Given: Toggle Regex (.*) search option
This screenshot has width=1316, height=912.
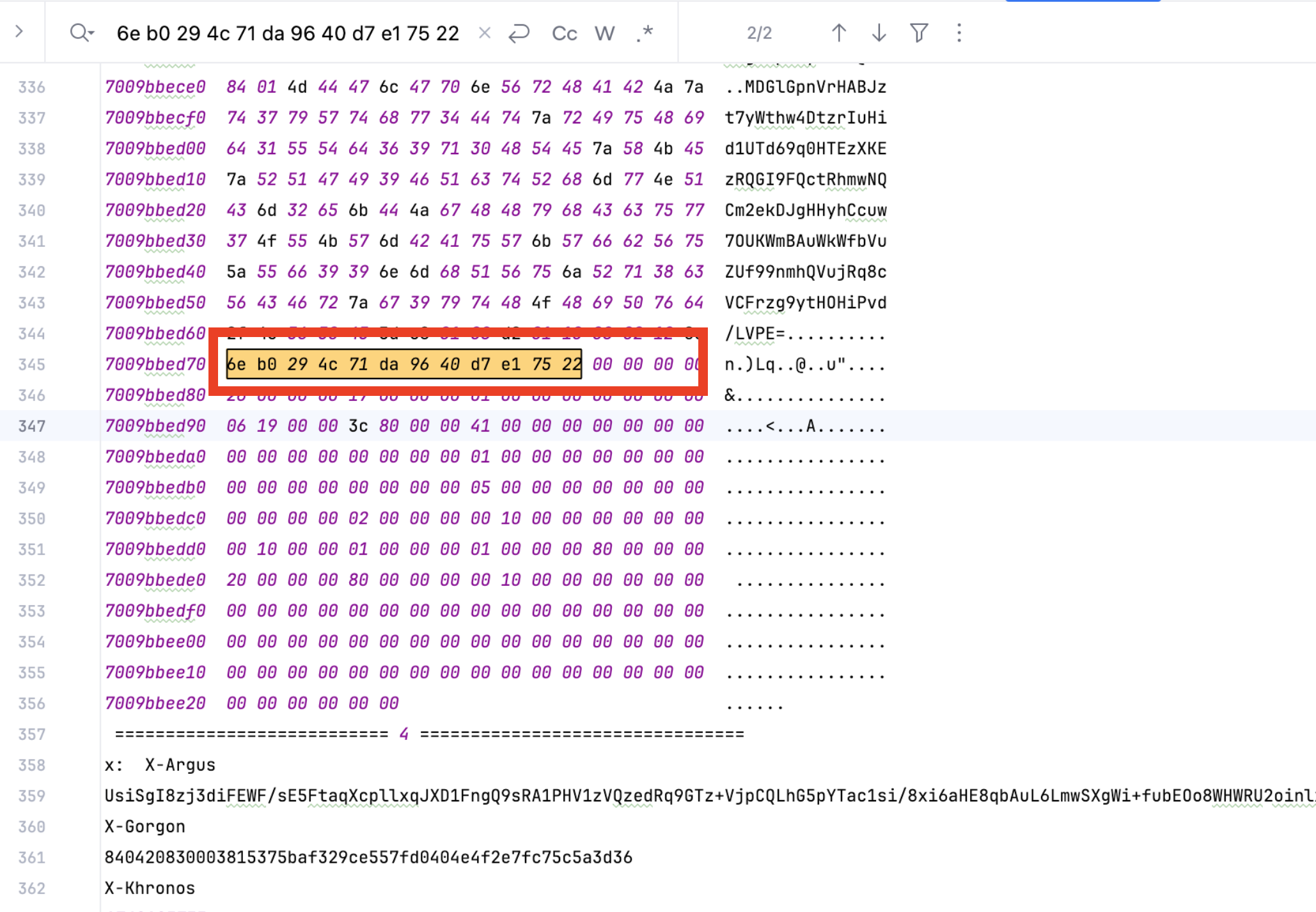Looking at the screenshot, I should pos(645,33).
